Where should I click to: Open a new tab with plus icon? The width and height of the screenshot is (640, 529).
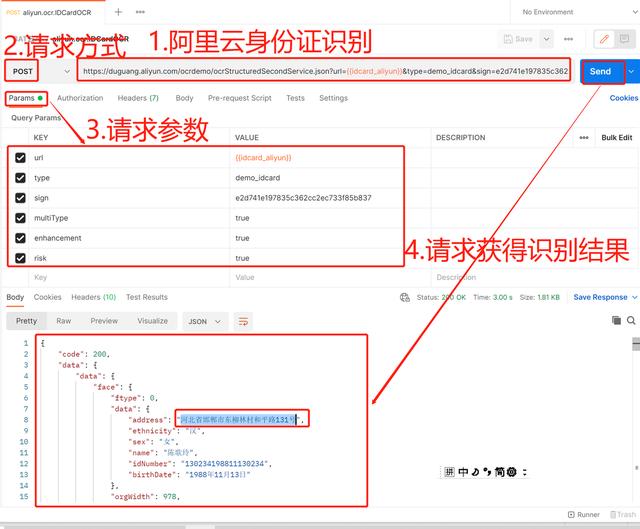pyautogui.click(x=118, y=12)
